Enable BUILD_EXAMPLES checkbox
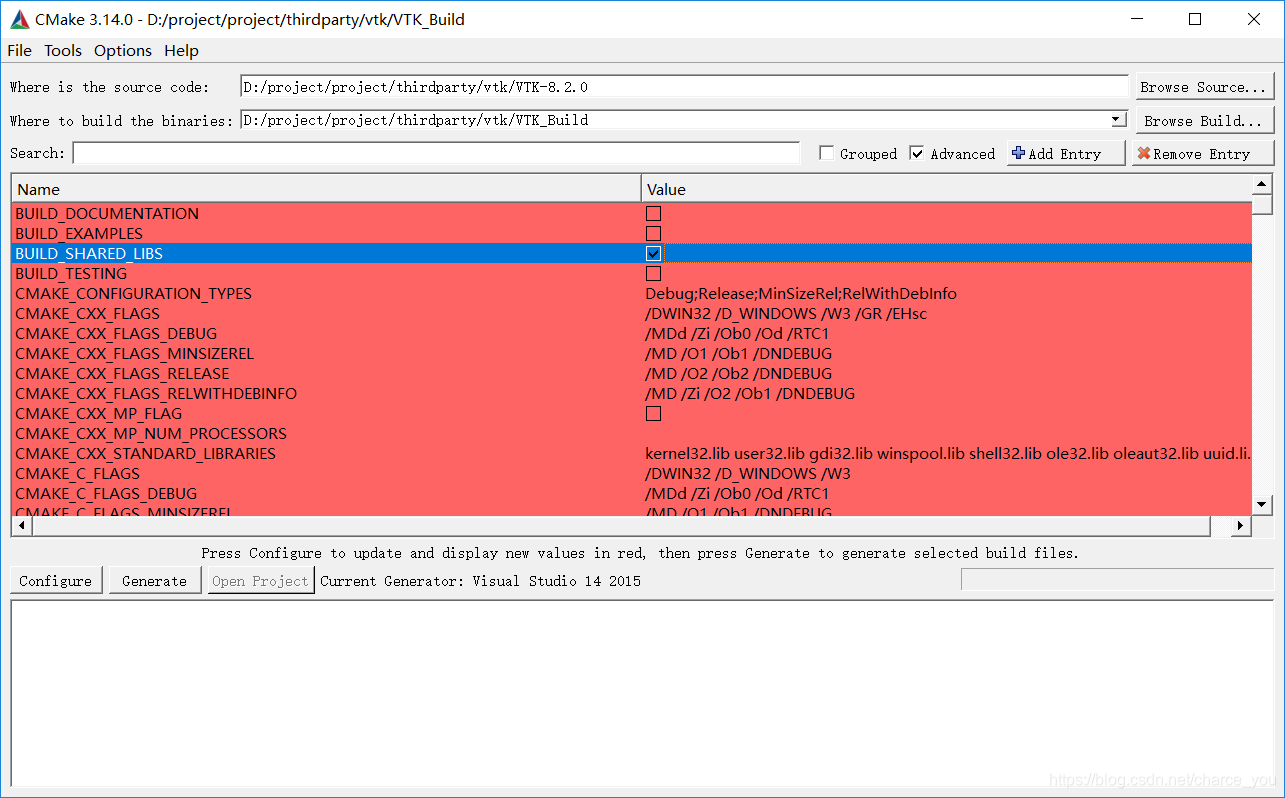 tap(653, 233)
